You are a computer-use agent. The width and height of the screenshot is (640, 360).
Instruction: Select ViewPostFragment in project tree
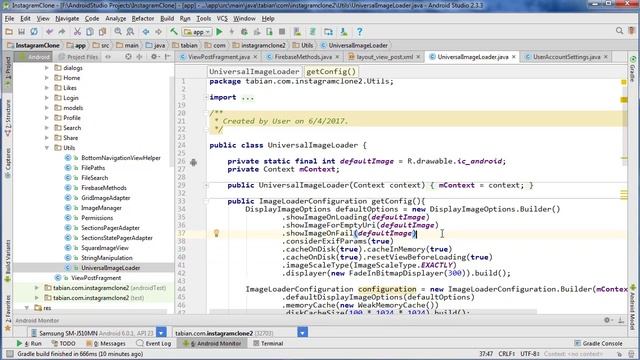[x=96, y=278]
